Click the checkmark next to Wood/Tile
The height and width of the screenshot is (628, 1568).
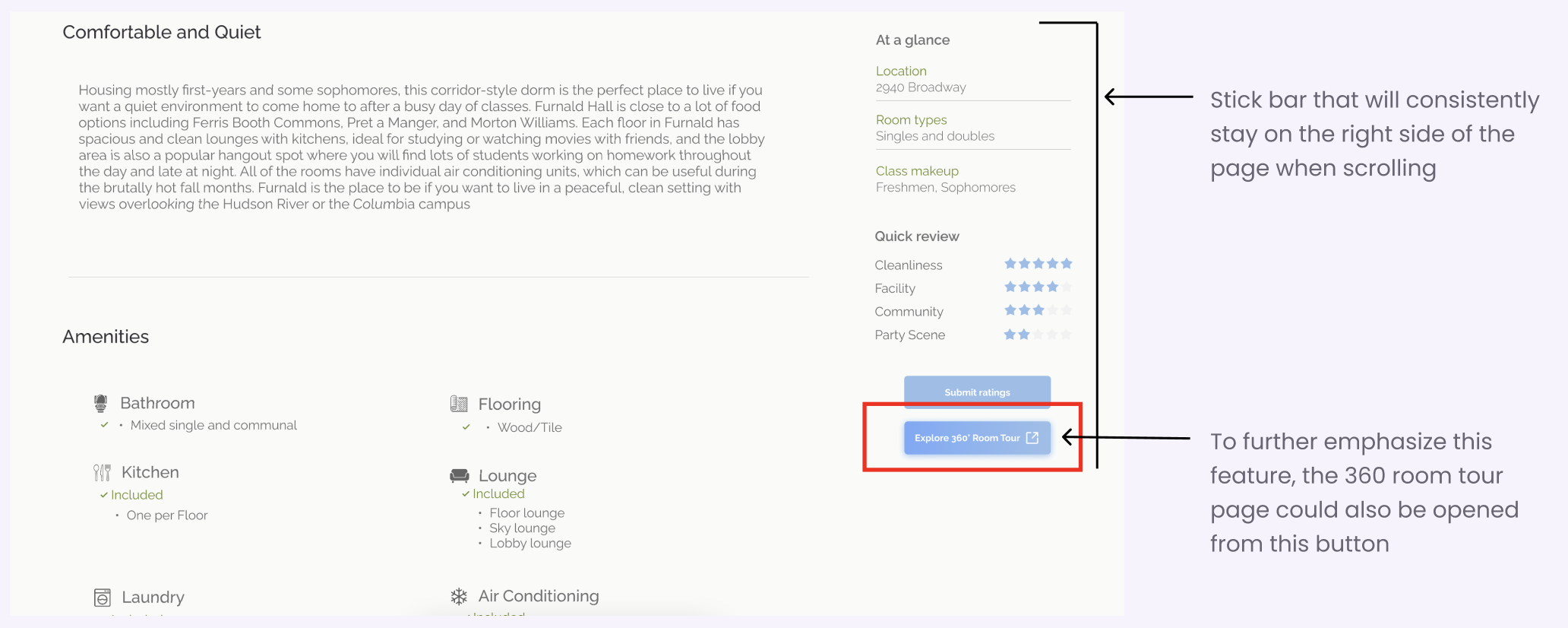tap(466, 427)
